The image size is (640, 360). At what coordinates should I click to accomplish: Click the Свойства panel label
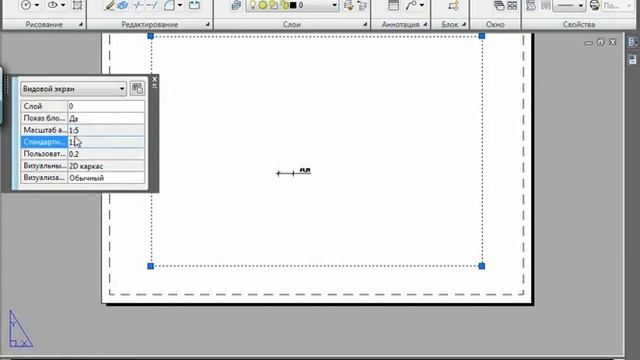coord(579,24)
